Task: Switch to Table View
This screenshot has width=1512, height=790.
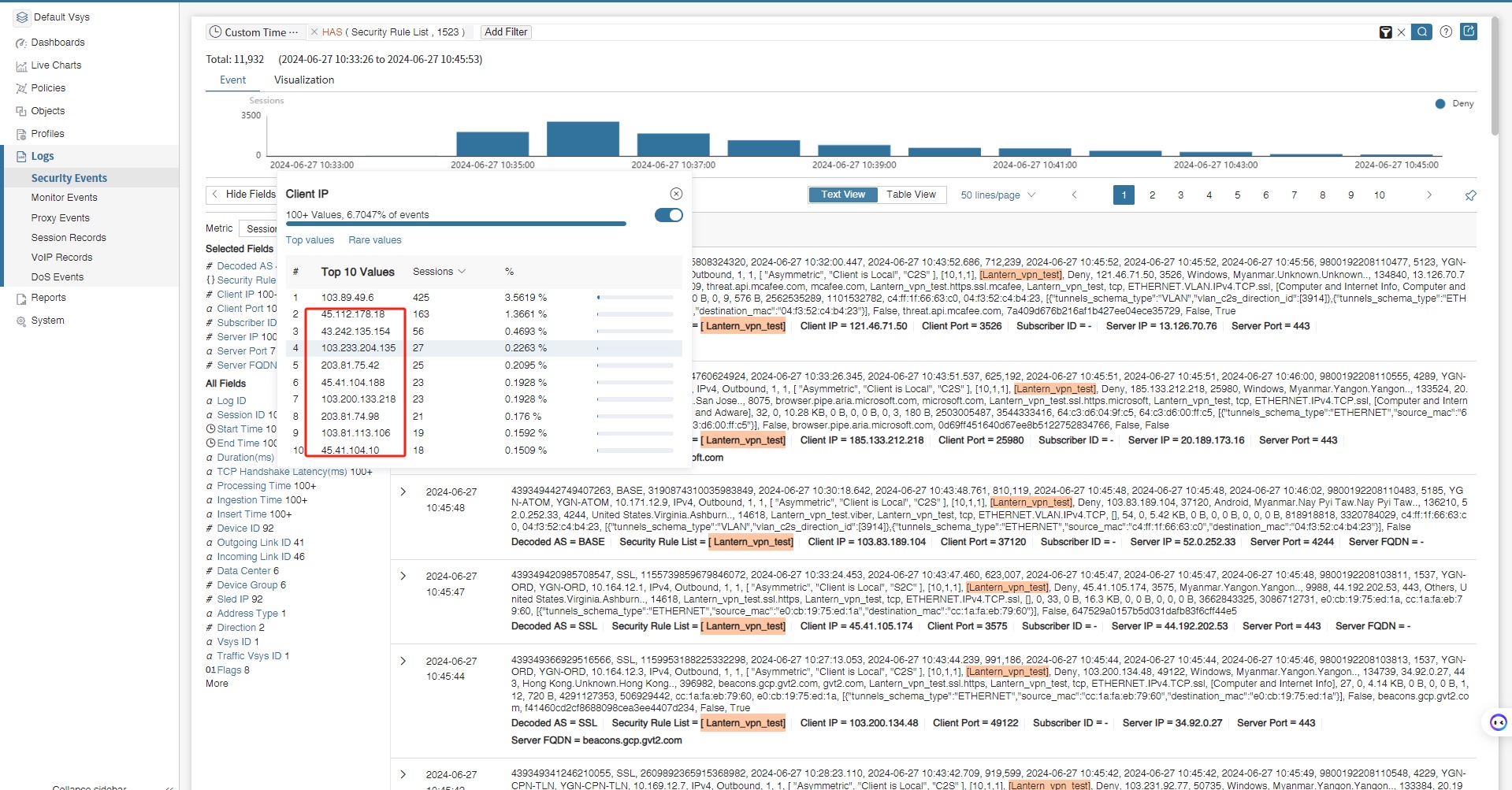Action: point(911,195)
